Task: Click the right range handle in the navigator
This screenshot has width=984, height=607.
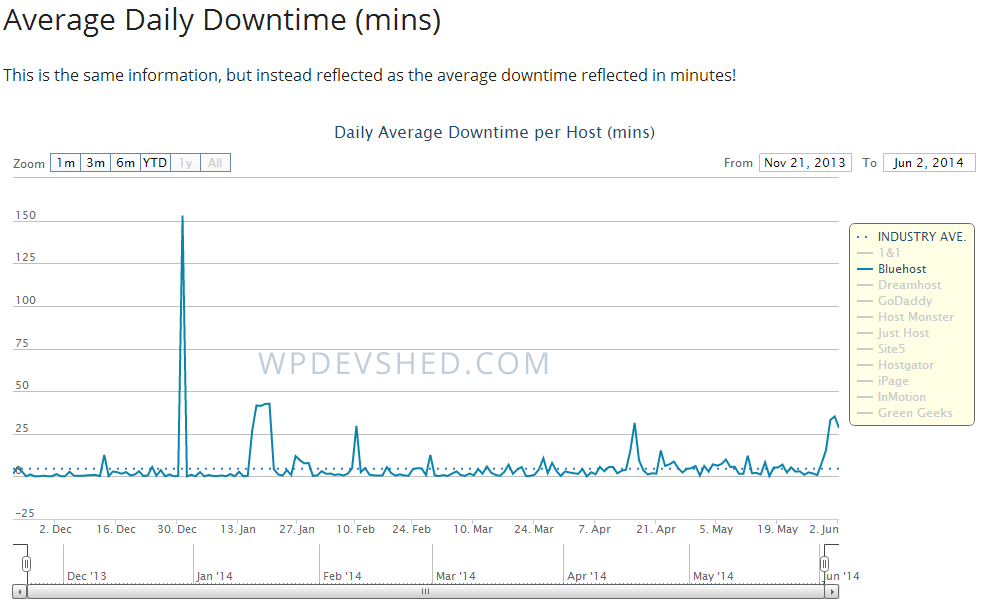Action: 825,564
